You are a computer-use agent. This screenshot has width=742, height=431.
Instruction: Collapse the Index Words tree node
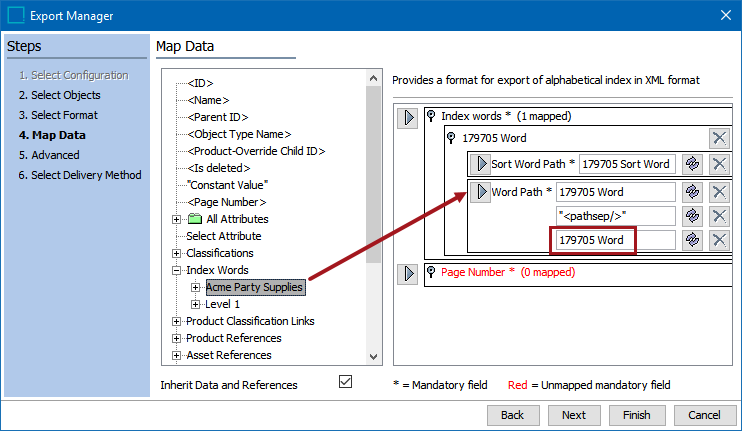pyautogui.click(x=177, y=270)
